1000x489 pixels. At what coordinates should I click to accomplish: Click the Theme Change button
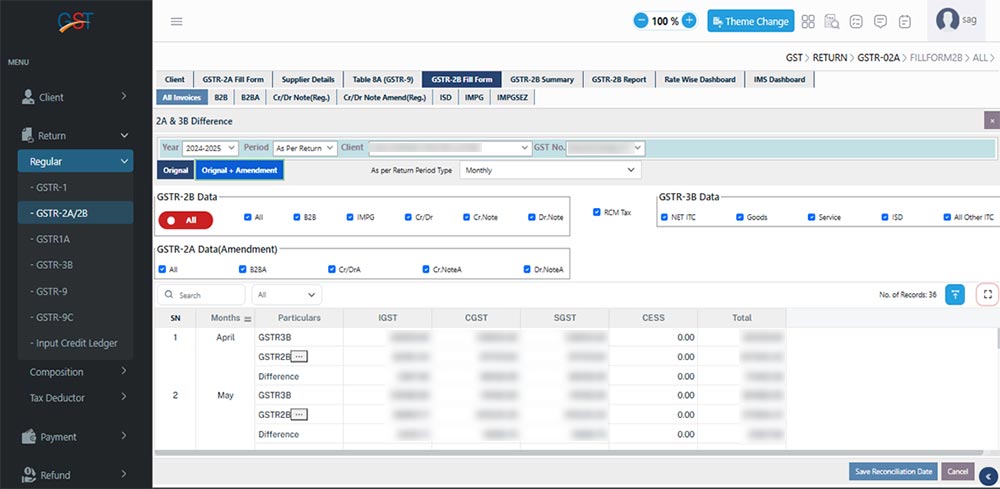coord(750,21)
